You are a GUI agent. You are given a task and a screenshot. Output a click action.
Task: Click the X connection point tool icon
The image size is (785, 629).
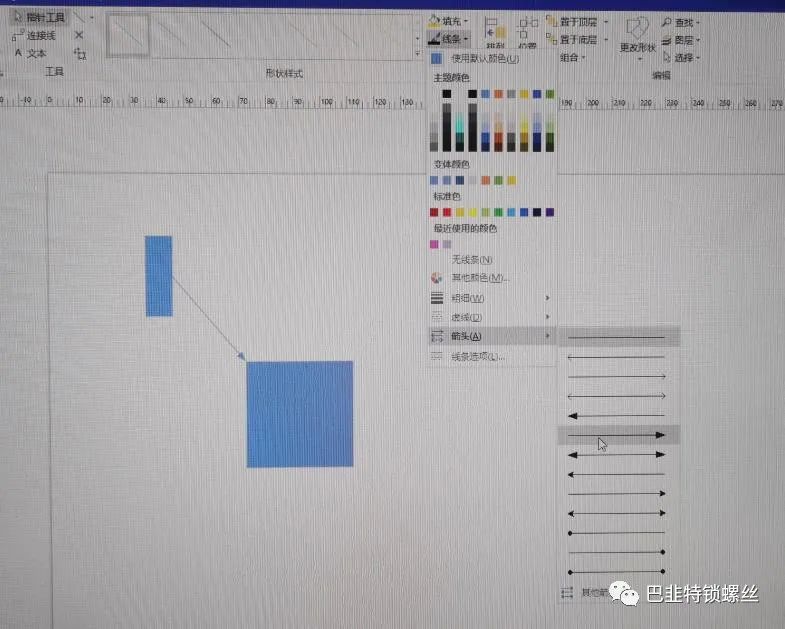[x=79, y=35]
